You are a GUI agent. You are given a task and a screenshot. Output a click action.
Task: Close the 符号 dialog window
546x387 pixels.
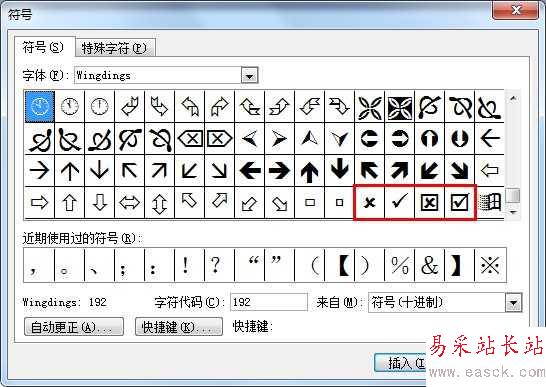coord(516,10)
